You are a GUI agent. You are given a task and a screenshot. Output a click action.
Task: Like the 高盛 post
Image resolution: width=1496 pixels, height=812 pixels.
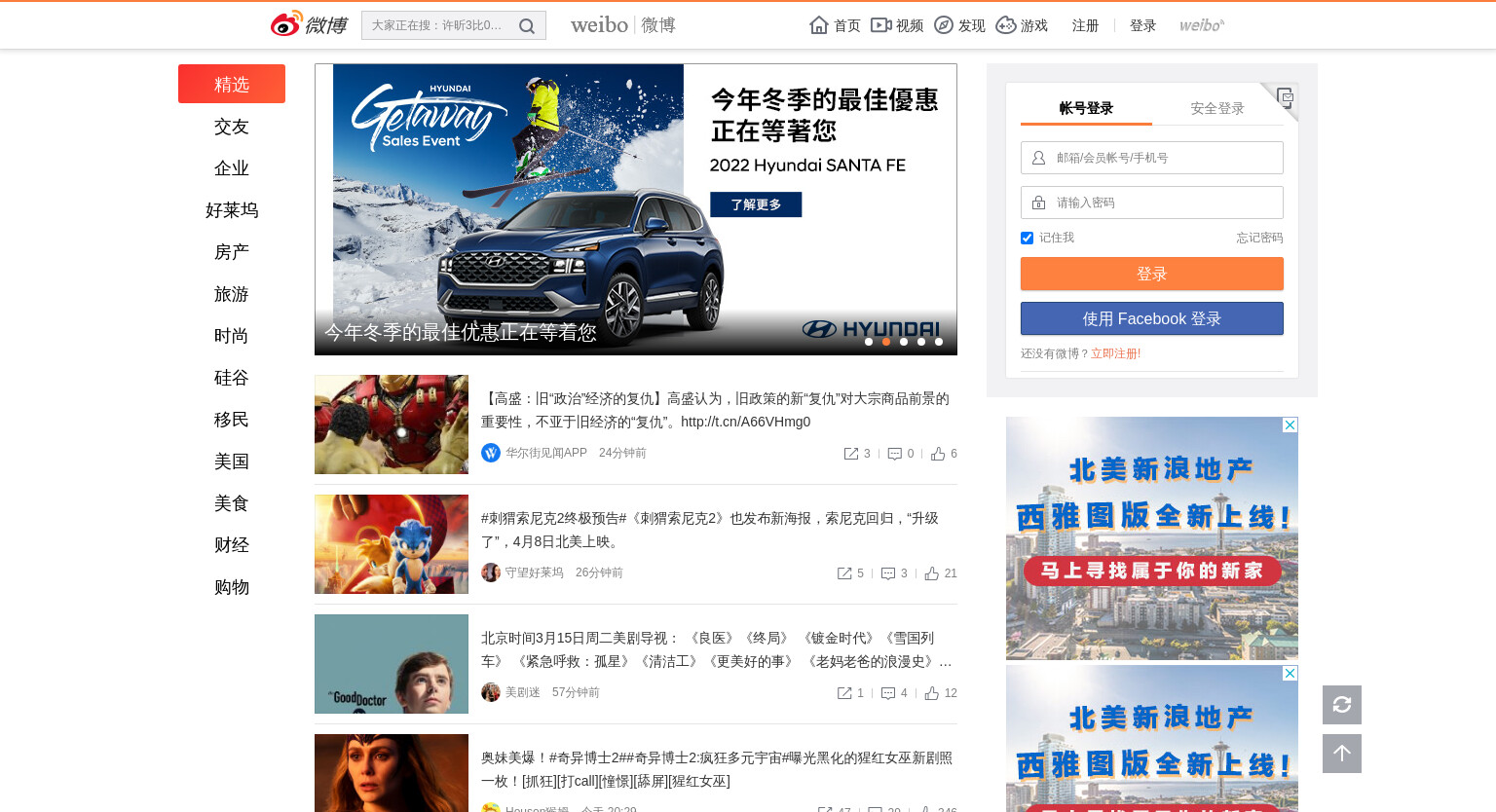(x=938, y=454)
